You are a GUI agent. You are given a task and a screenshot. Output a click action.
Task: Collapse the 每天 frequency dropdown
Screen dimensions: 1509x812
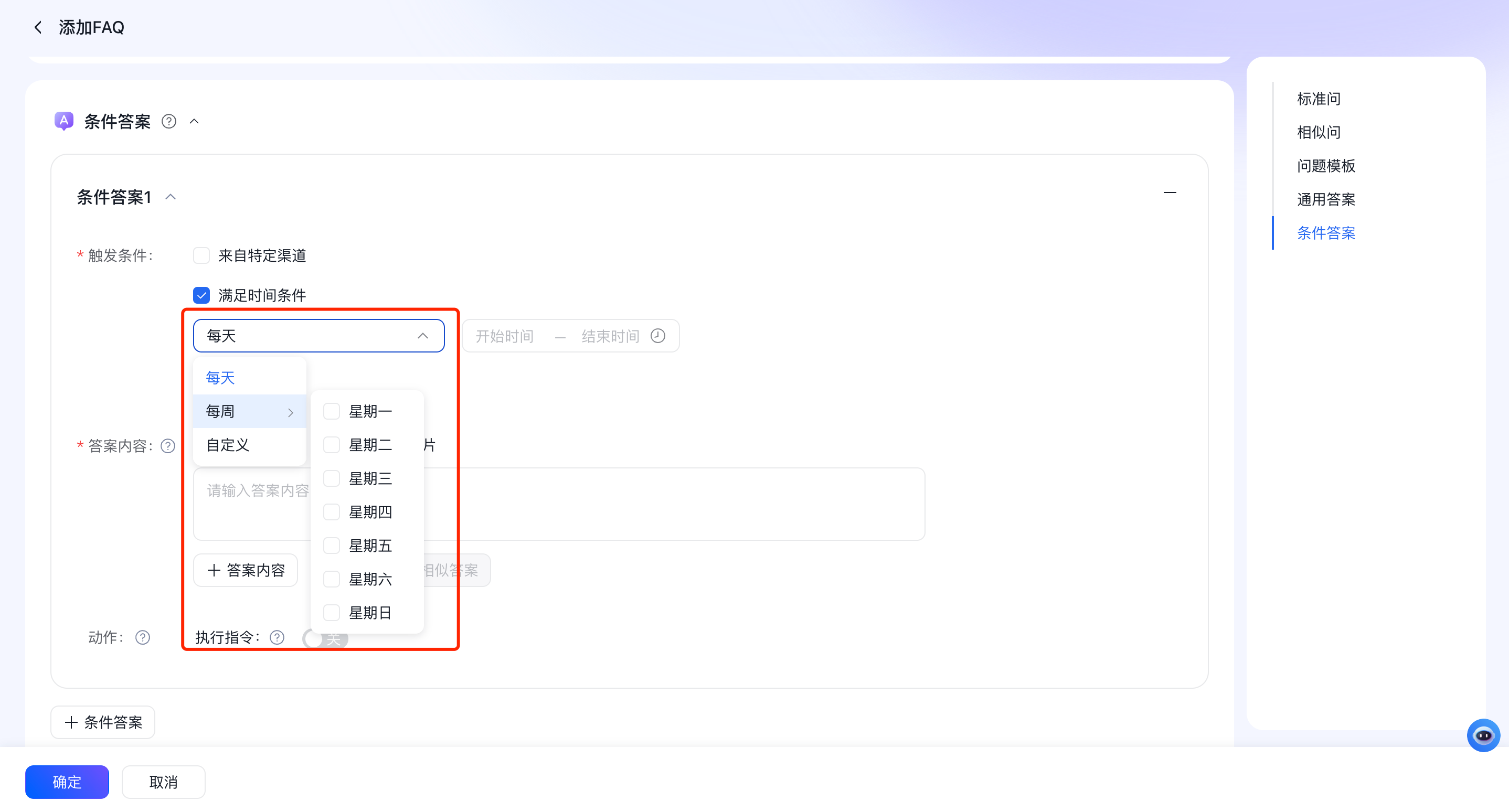click(x=422, y=336)
